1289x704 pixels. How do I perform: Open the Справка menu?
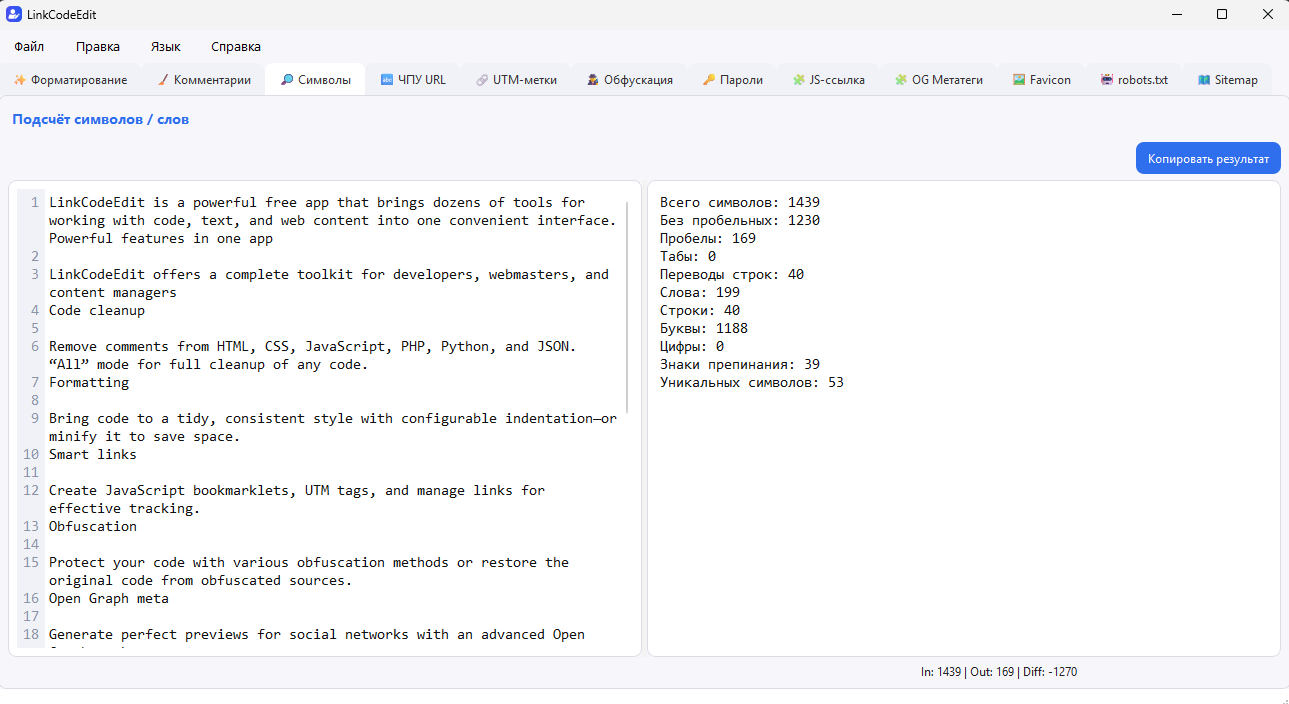[236, 46]
